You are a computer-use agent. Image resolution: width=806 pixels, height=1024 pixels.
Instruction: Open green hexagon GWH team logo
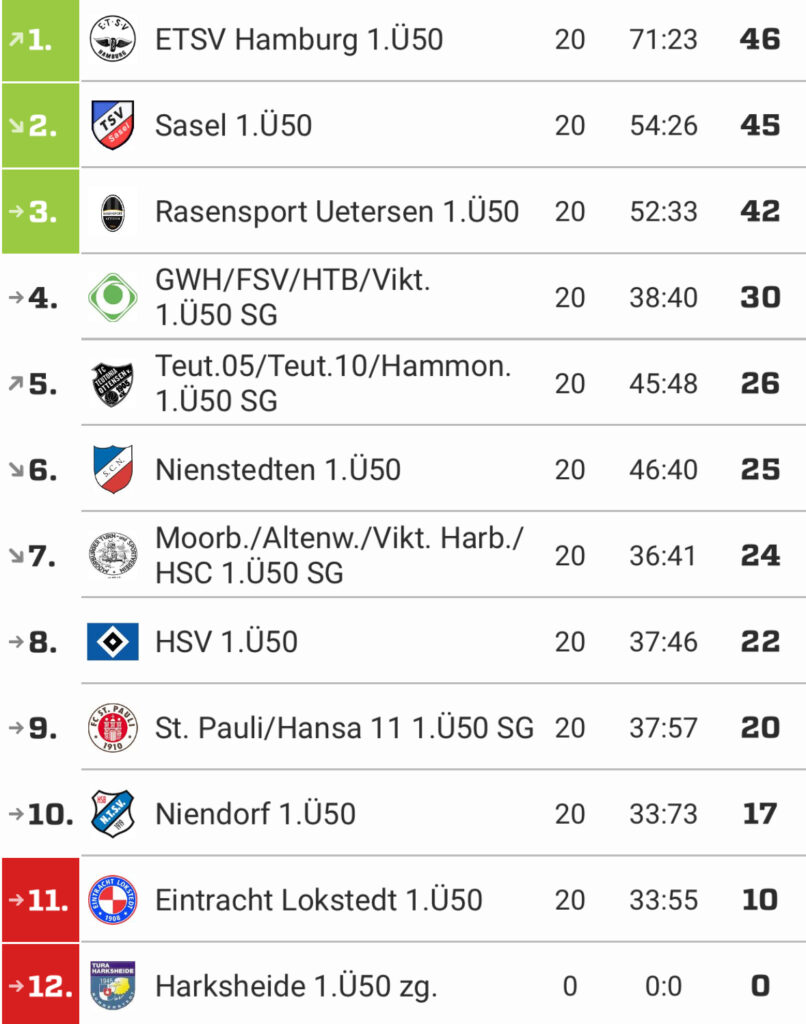[x=112, y=297]
